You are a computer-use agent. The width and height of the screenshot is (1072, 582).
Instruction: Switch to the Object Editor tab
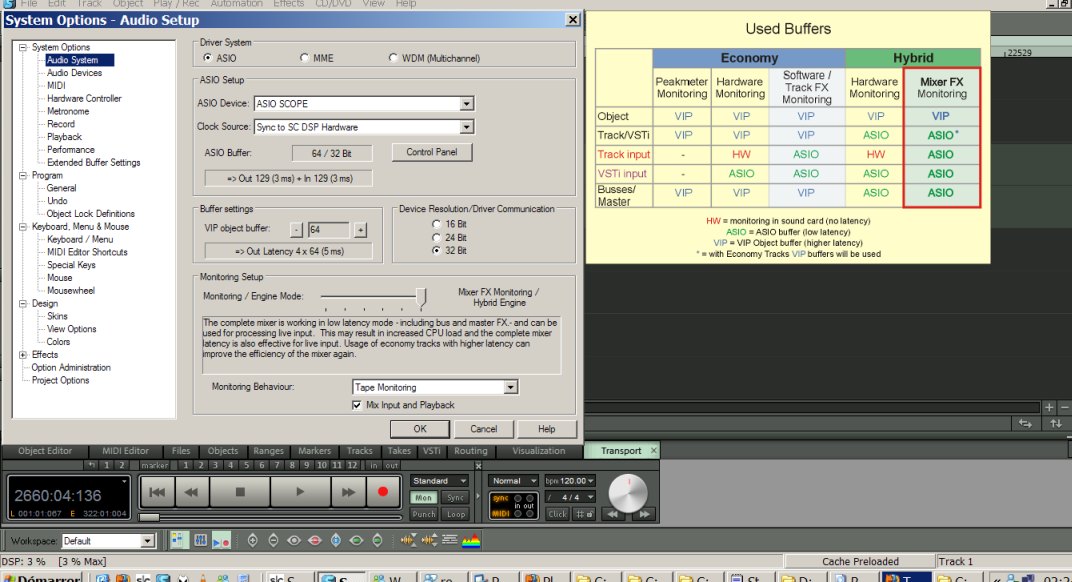[x=44, y=451]
